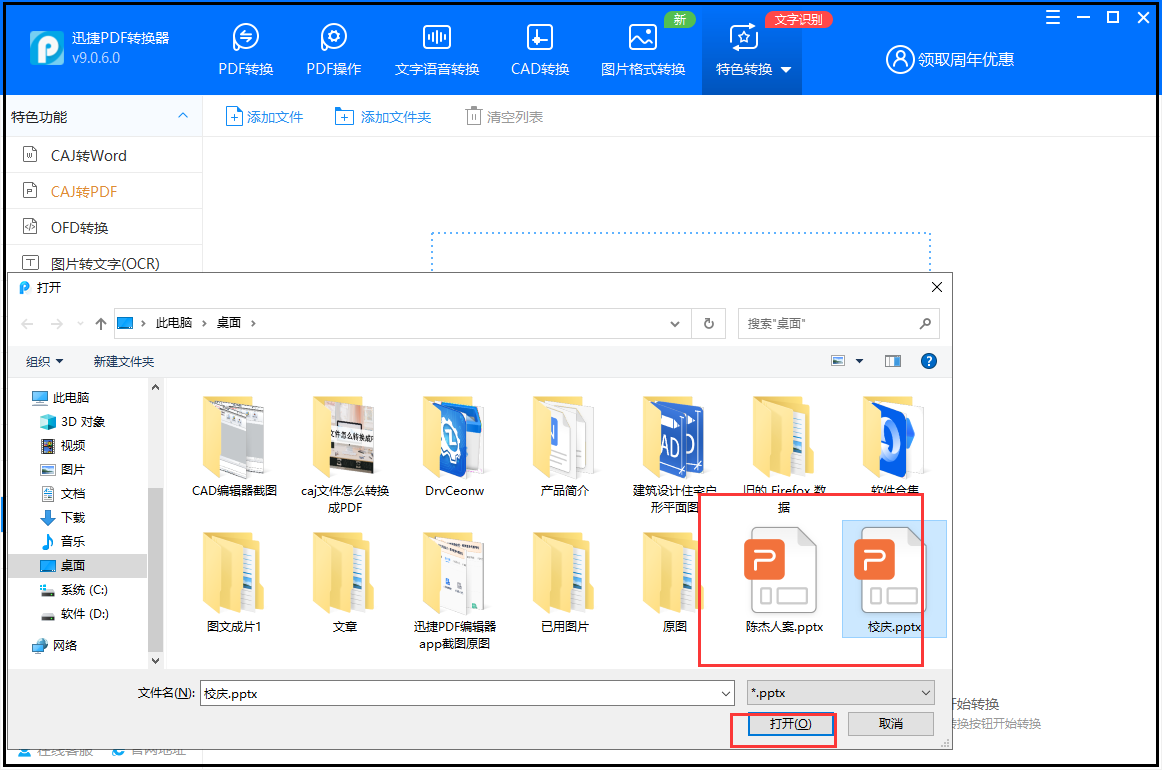1162x770 pixels.
Task: Select 校庆.pptx file
Action: 894,580
